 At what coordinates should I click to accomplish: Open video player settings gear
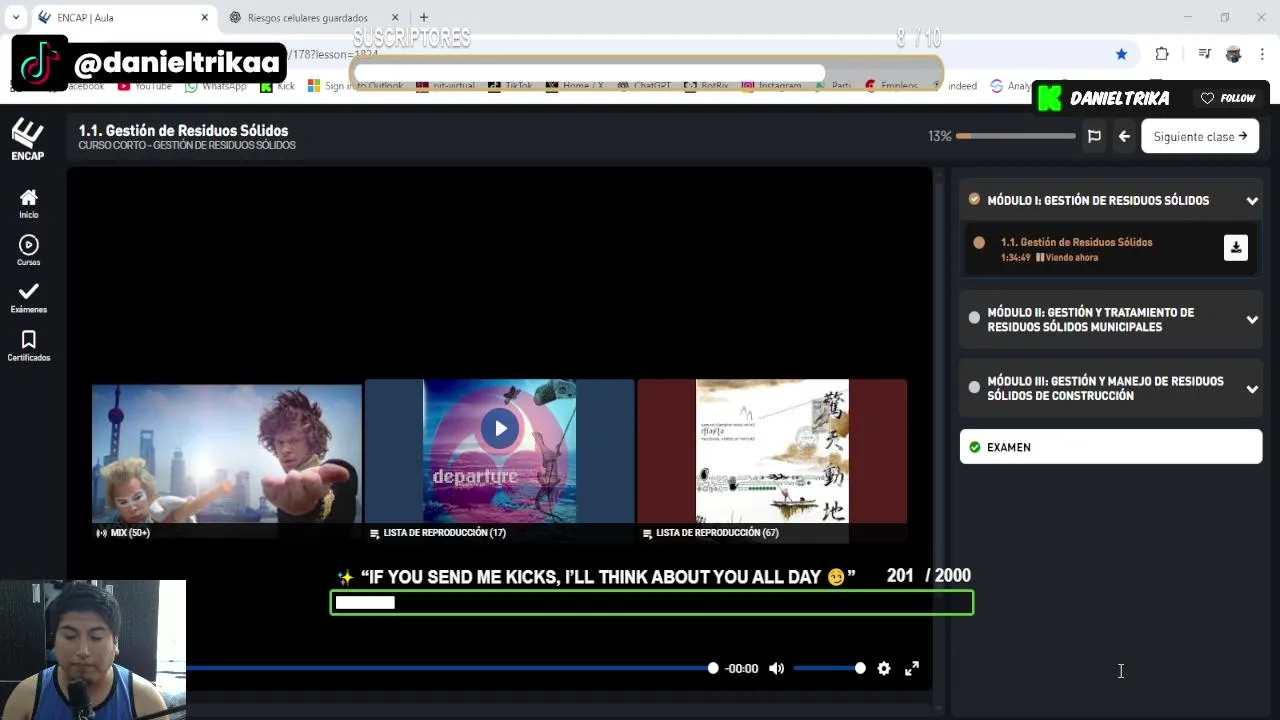click(884, 668)
